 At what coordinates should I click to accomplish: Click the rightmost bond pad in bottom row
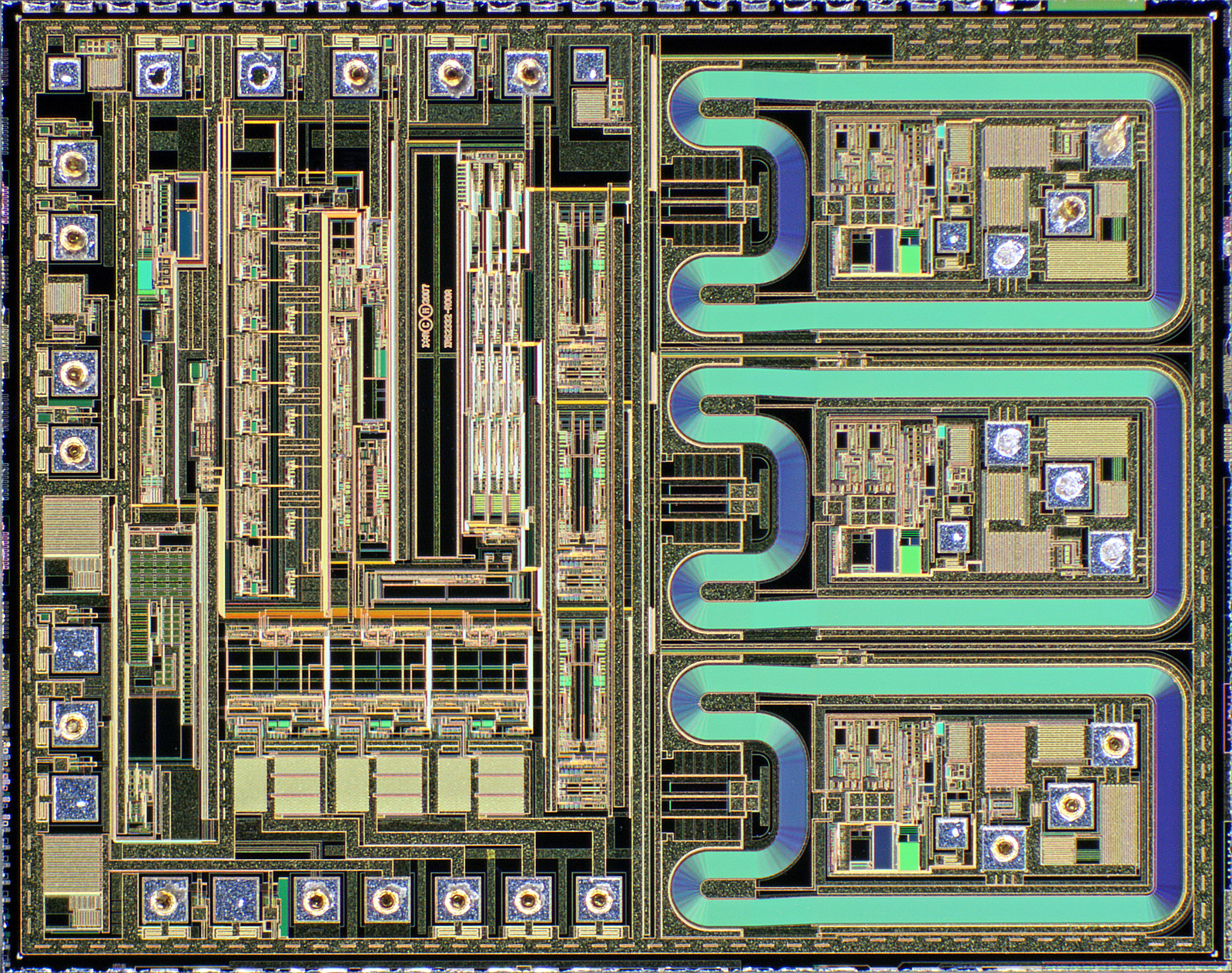coord(598,898)
